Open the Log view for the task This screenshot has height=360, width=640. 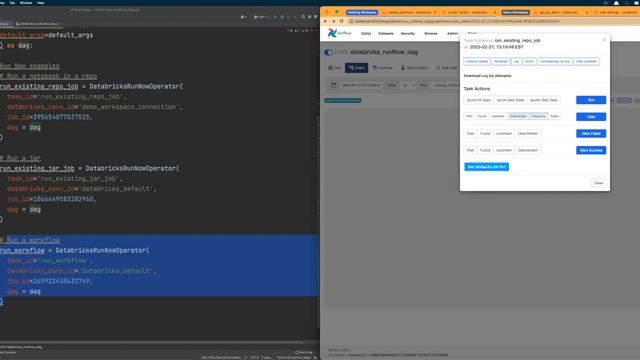click(516, 62)
